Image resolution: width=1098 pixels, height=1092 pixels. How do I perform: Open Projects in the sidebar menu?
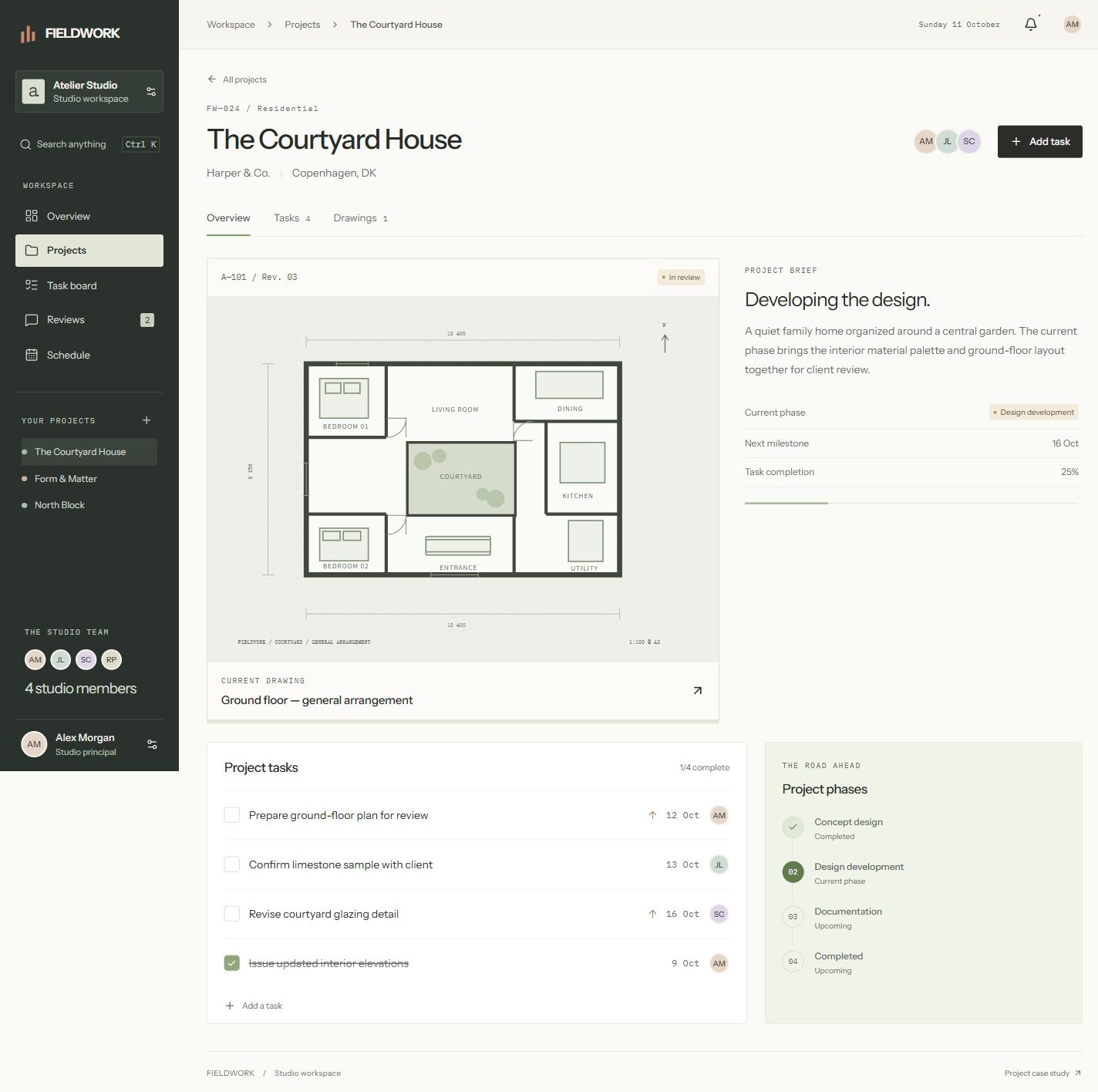[89, 251]
